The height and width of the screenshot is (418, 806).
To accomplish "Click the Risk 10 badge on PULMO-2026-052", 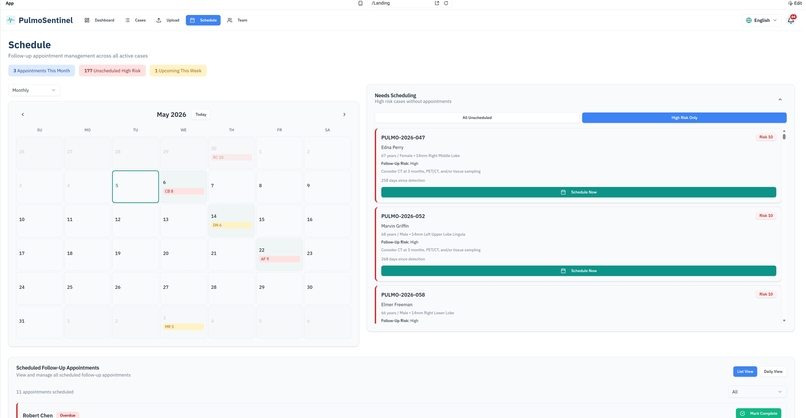I will click(765, 215).
